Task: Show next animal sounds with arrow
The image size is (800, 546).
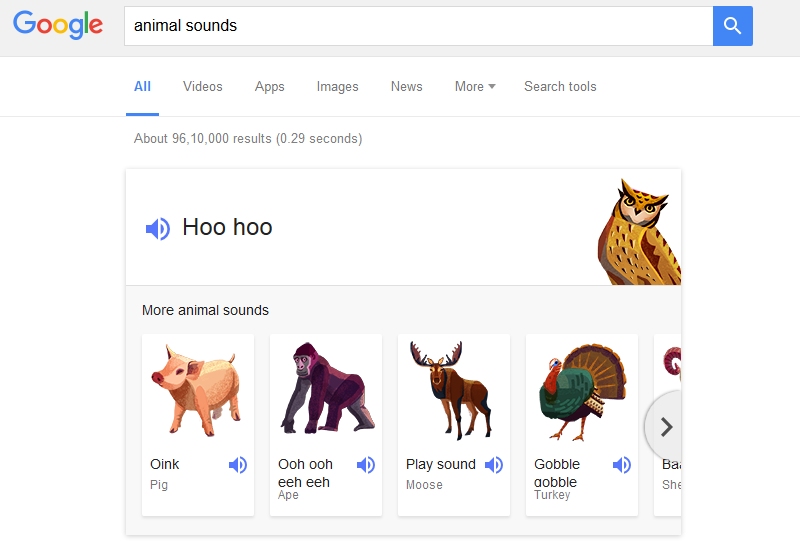Action: [666, 427]
